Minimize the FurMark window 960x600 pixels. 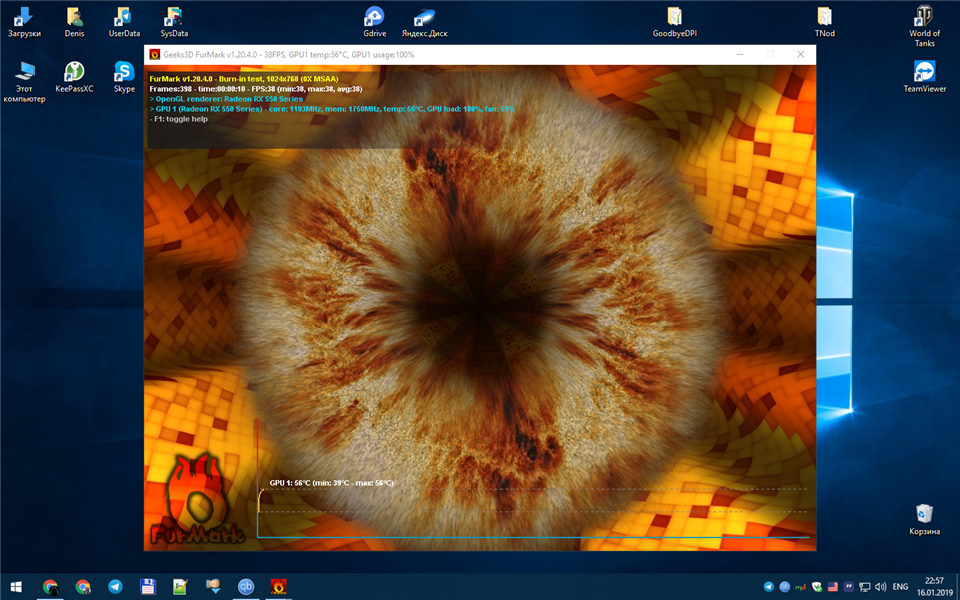(x=740, y=54)
